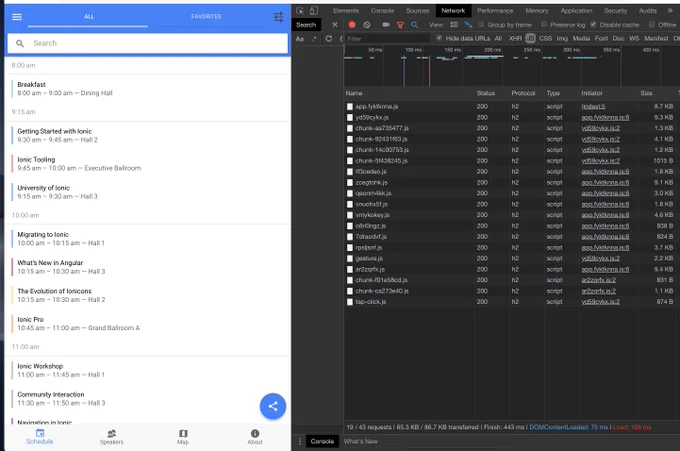Show All request types
The height and width of the screenshot is (451, 680).
pos(498,39)
